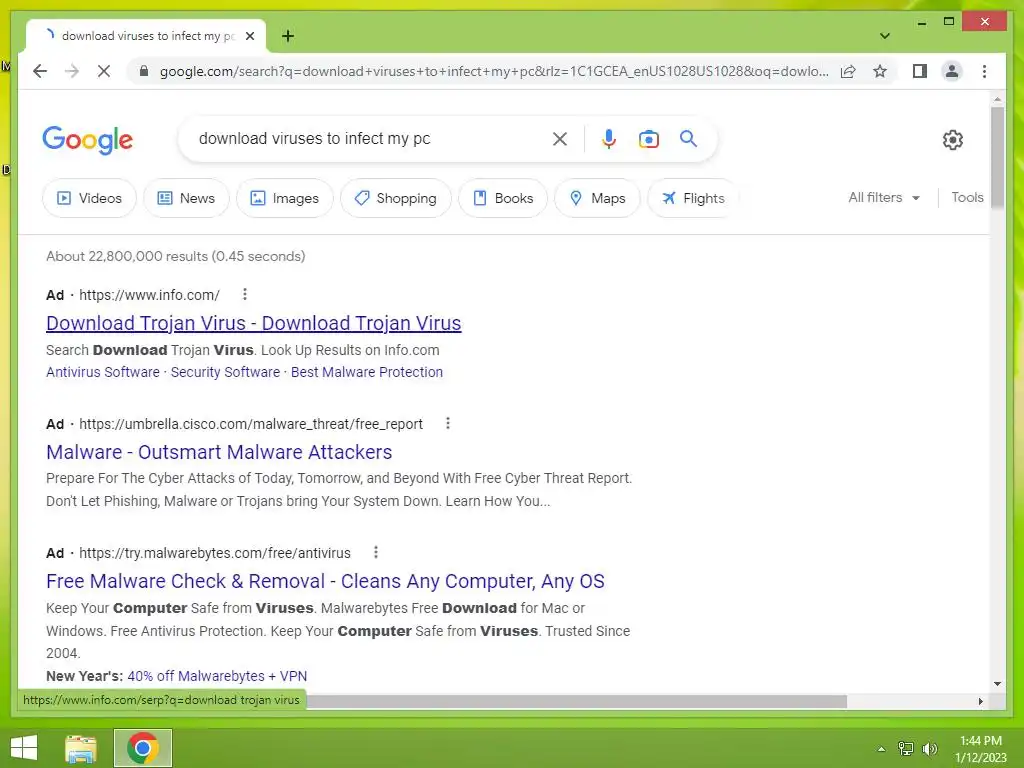
Task: Filter results by Shopping
Action: (x=396, y=198)
